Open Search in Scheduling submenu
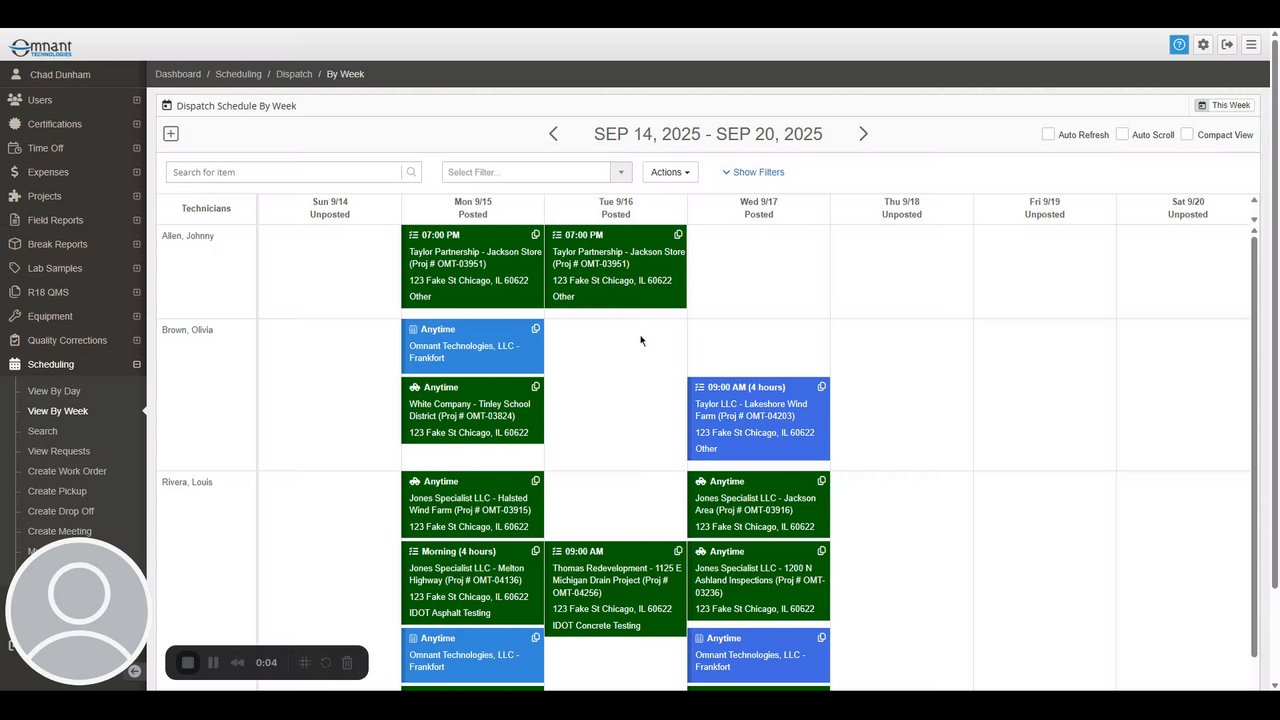1280x720 pixels. pos(42,431)
